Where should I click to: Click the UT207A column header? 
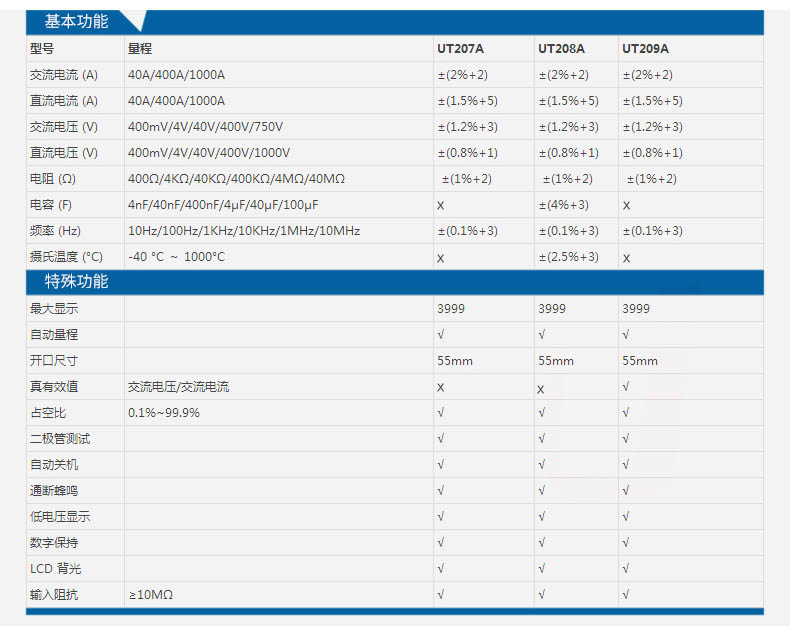click(x=460, y=49)
